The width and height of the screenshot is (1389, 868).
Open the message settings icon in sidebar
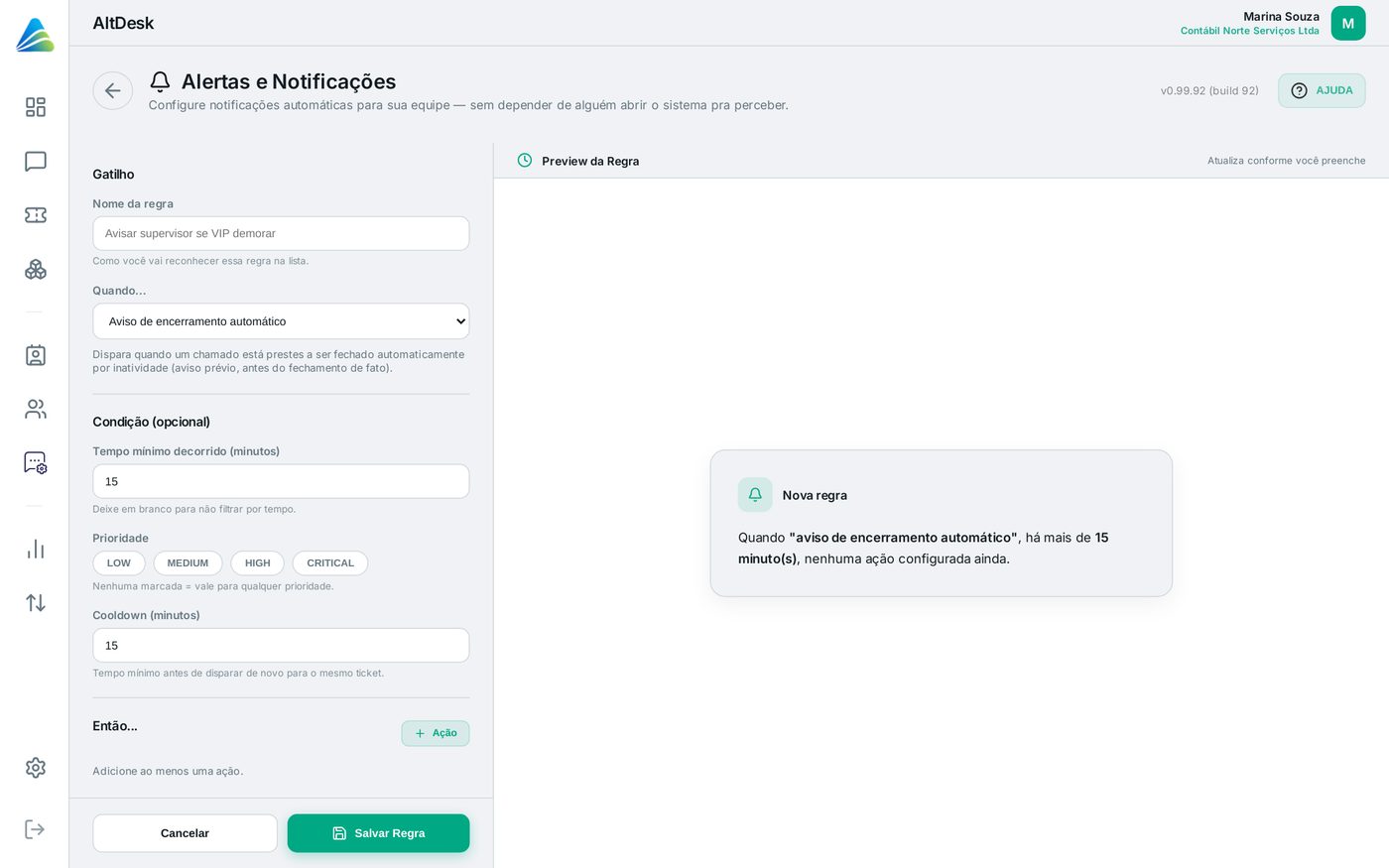[36, 463]
